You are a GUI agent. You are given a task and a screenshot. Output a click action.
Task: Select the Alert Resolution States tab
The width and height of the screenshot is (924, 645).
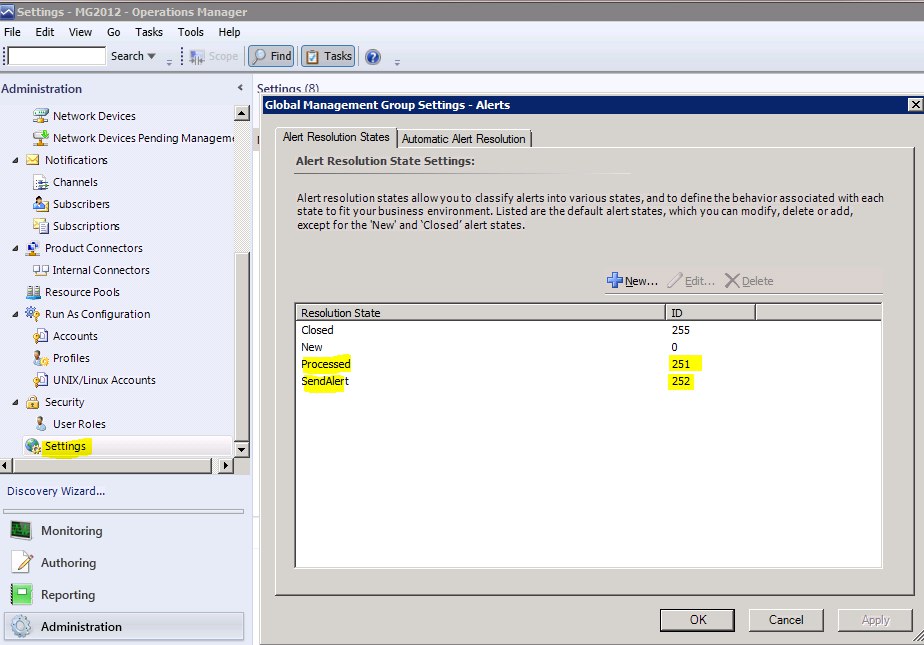[x=336, y=137]
